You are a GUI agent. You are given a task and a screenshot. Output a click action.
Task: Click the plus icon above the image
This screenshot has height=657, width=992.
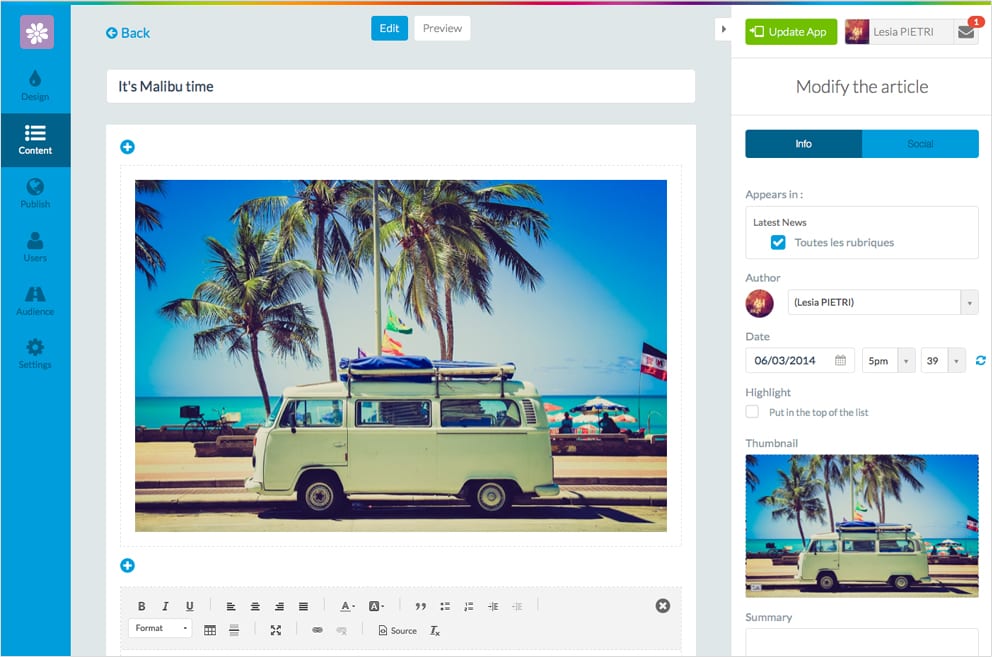pyautogui.click(x=127, y=147)
